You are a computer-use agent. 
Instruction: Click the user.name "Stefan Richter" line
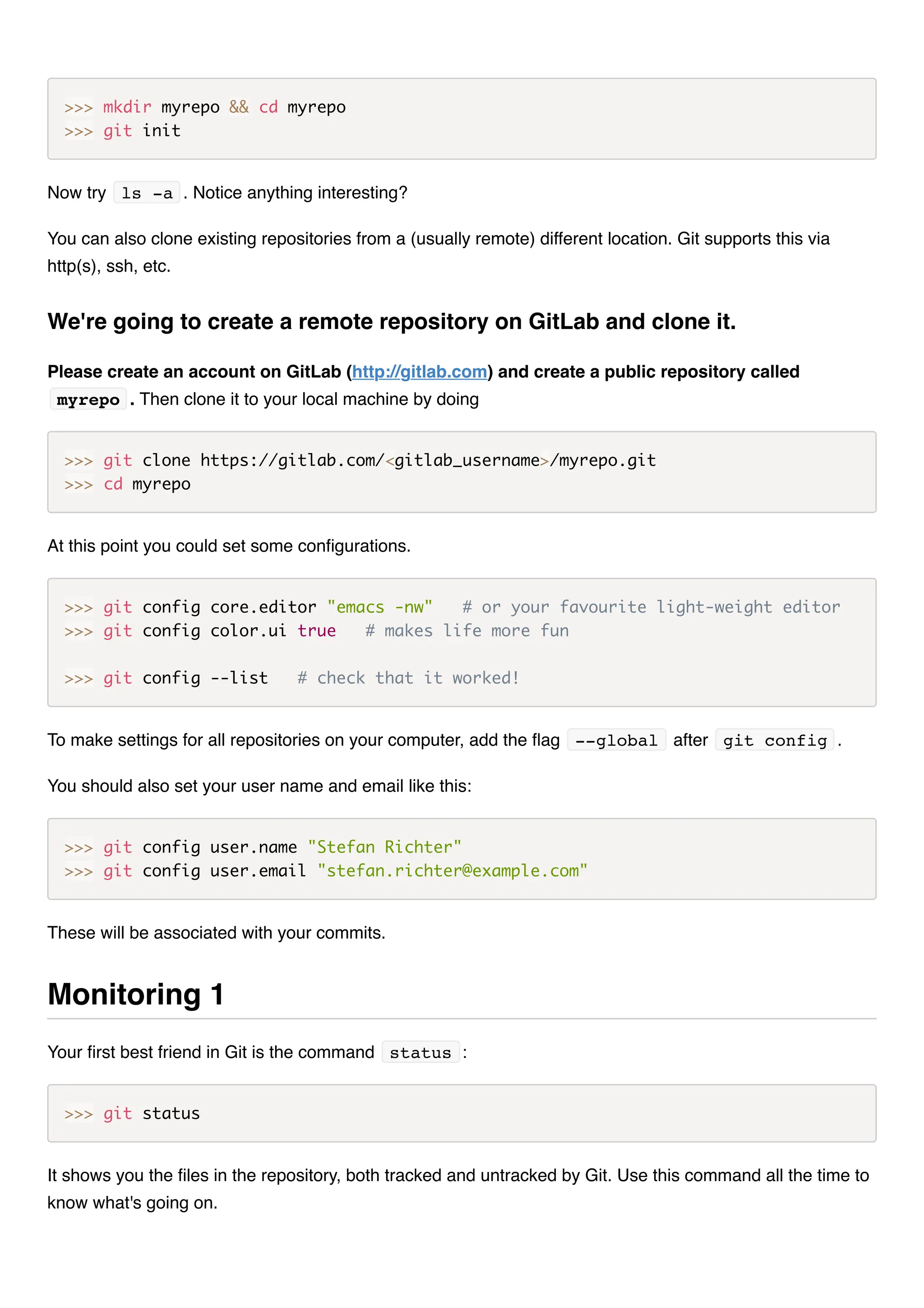[x=263, y=847]
